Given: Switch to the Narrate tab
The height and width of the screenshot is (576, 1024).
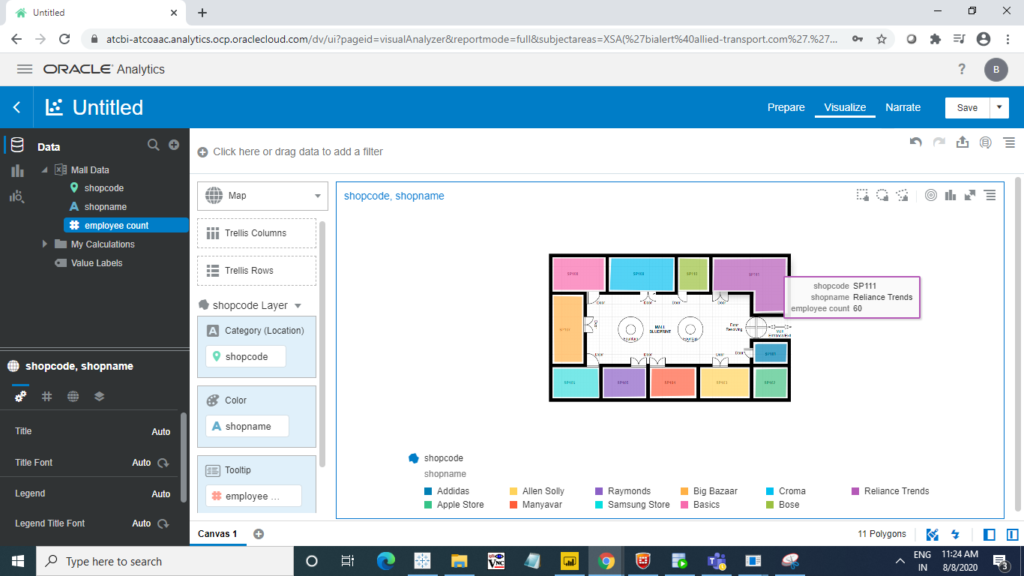Looking at the screenshot, I should point(903,107).
